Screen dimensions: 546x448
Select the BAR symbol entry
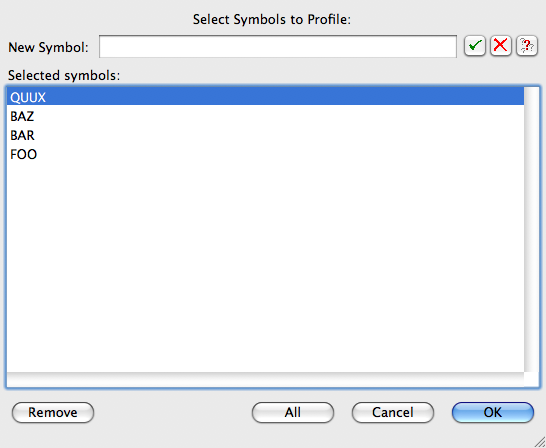[x=265, y=135]
